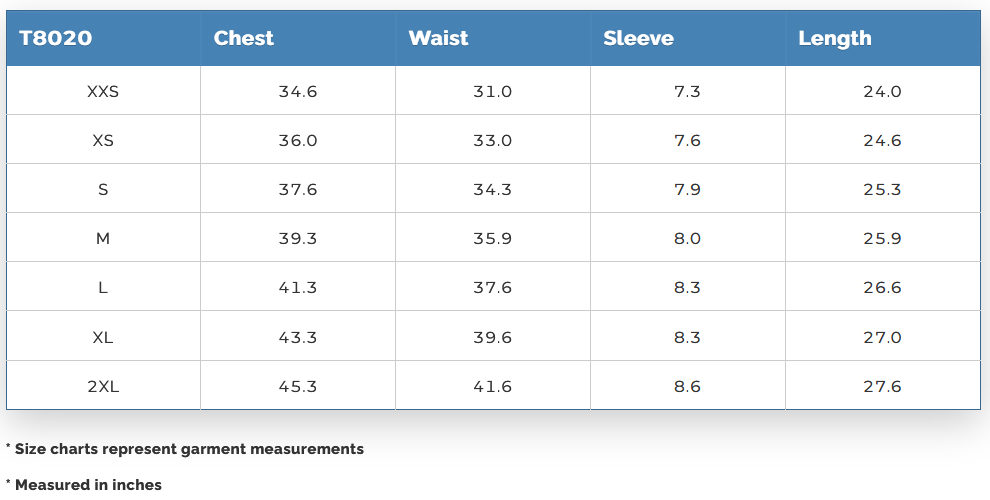Click the 2XL size label
Screen dimensions: 990x500
pos(103,386)
